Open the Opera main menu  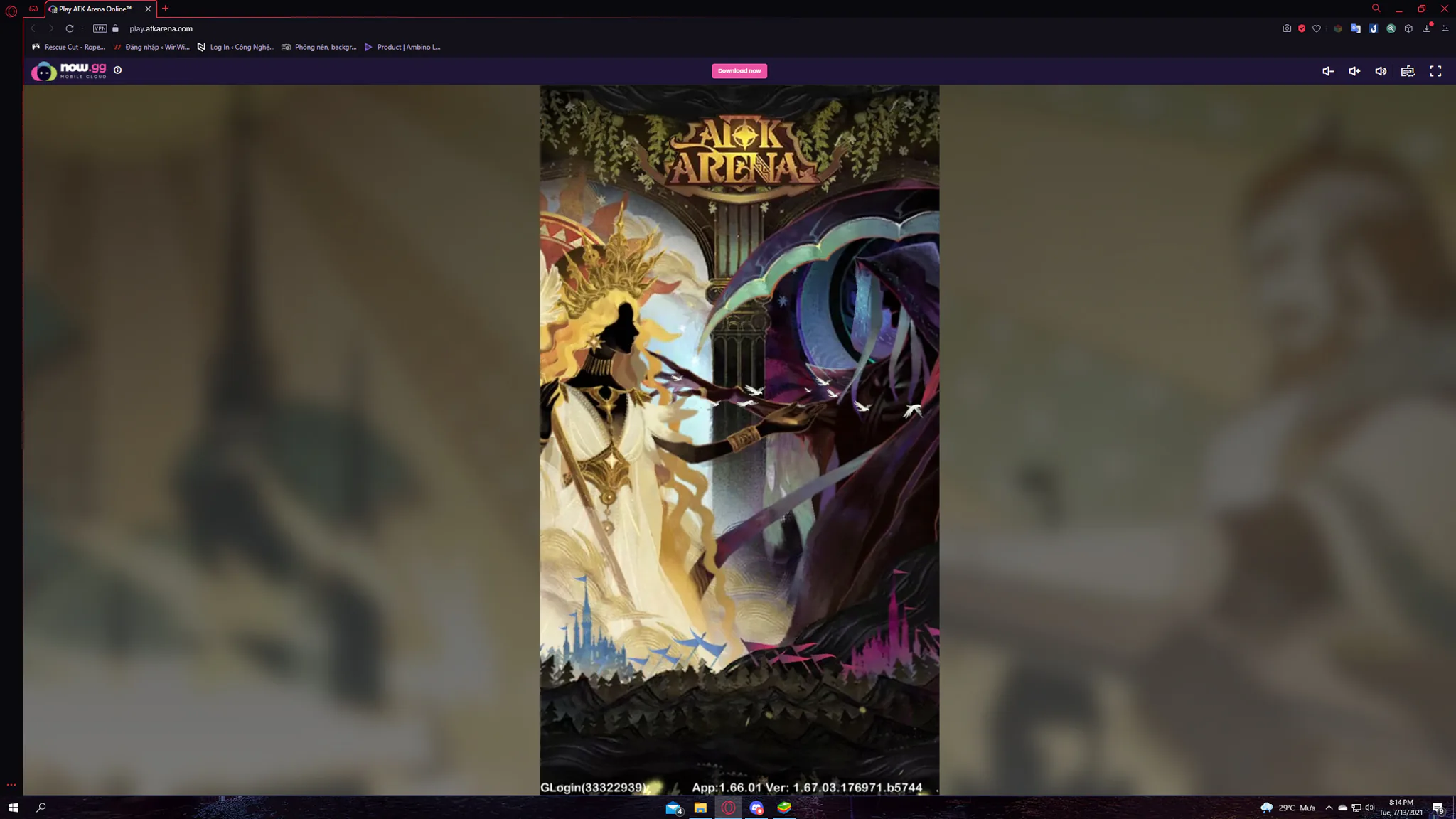tap(11, 10)
